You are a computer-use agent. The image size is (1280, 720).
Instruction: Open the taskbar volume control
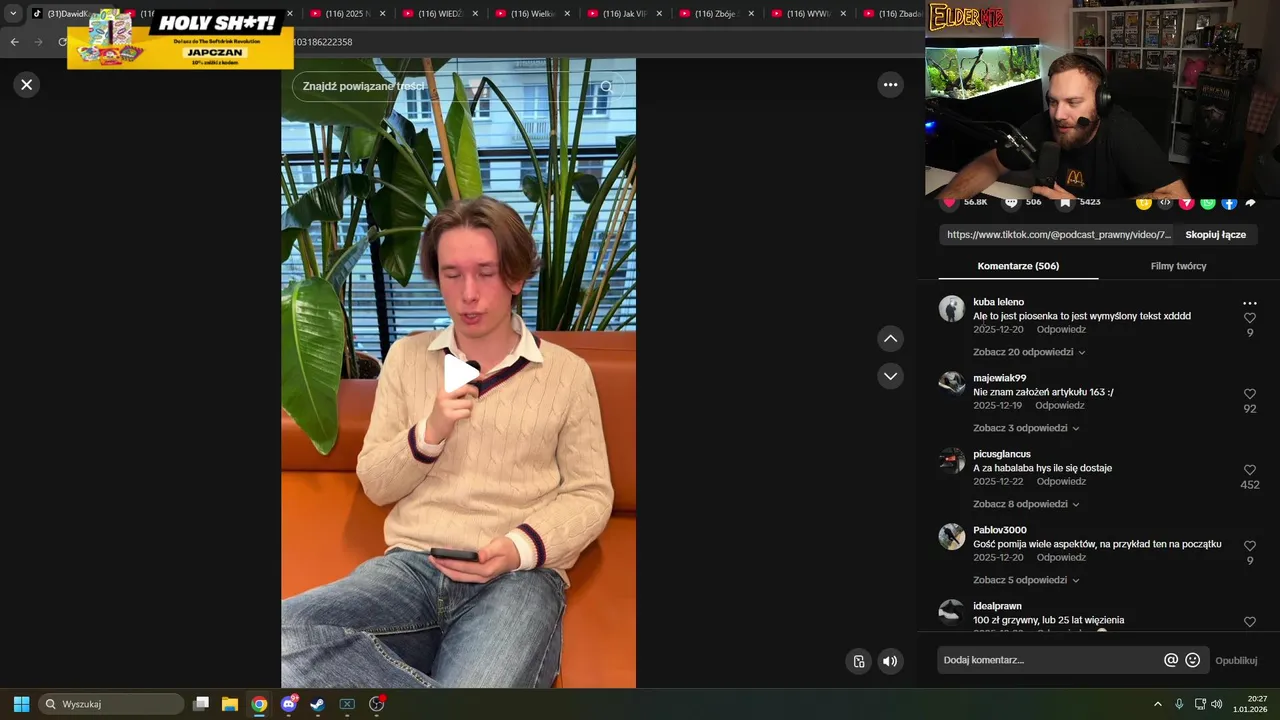1217,704
